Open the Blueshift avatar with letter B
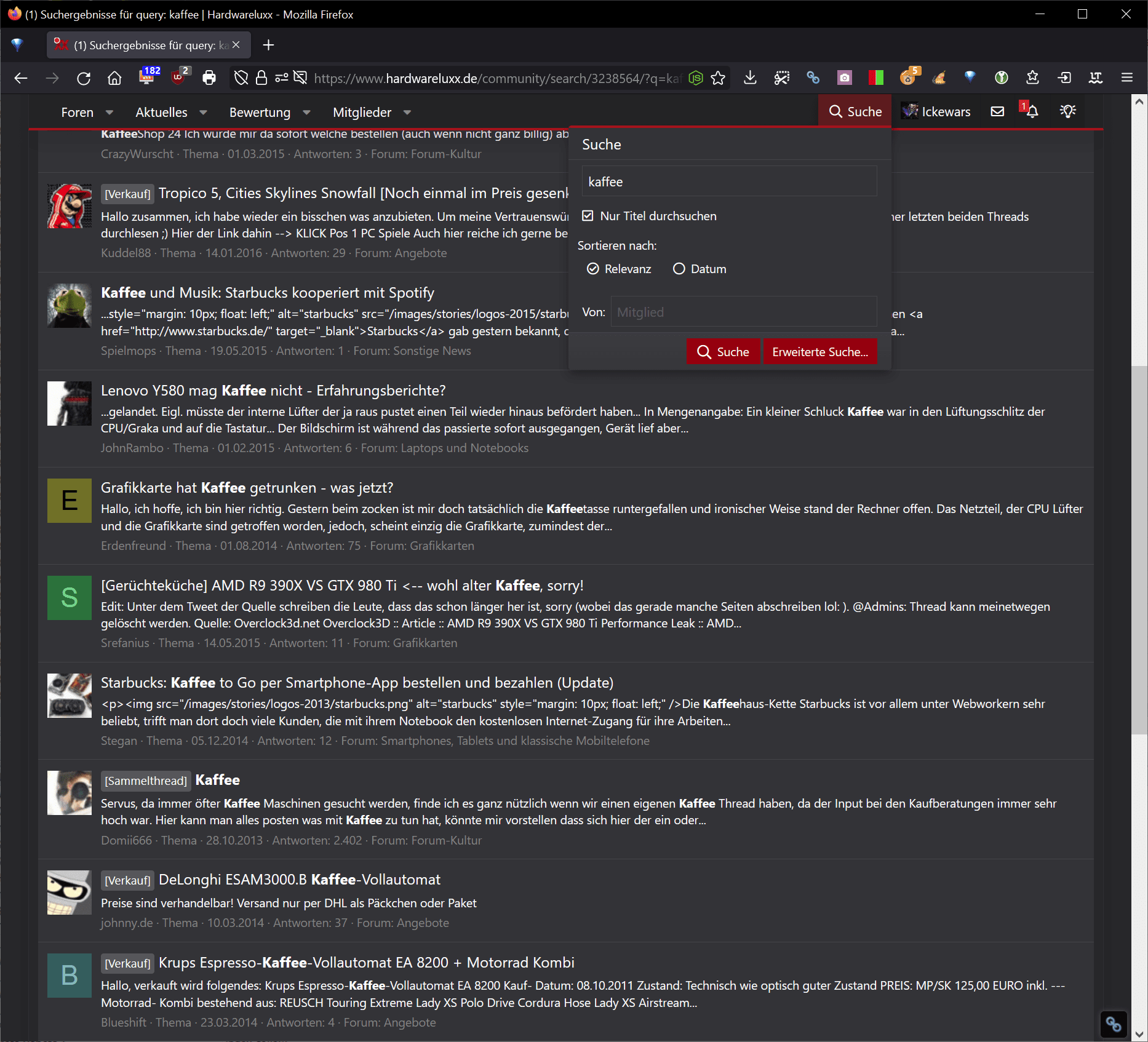Viewport: 1148px width, 1042px height. coord(70,976)
